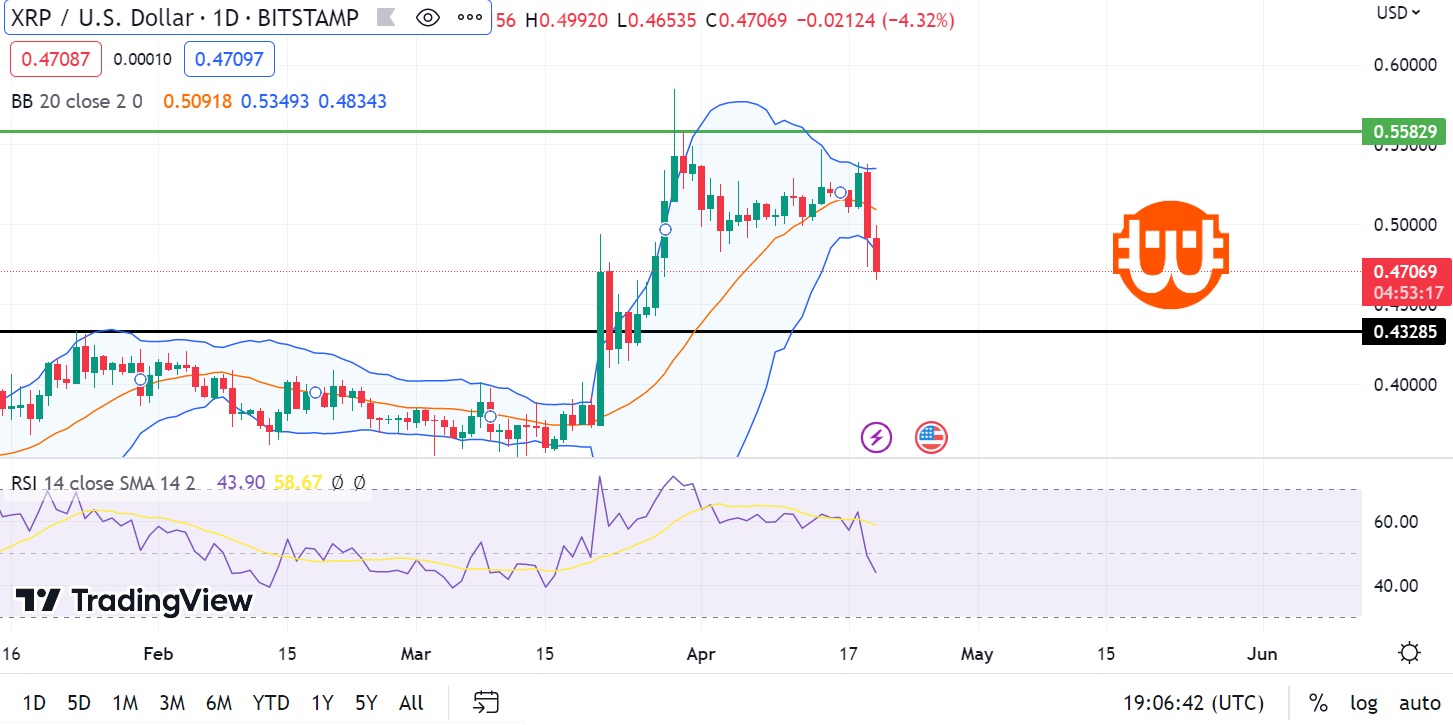1453x725 pixels.
Task: Click the 60.00 RSI axis label
Action: tap(1396, 521)
